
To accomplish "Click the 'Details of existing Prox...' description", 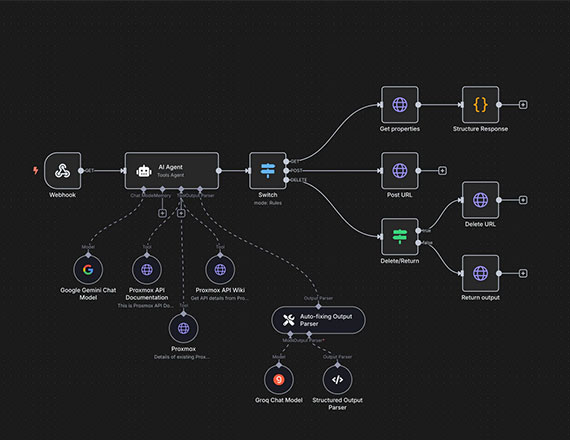I will coord(182,357).
